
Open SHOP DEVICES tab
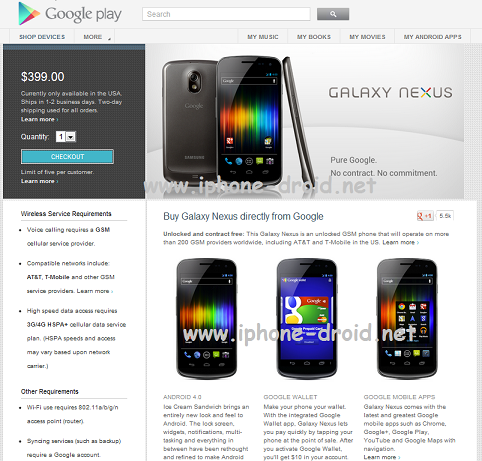click(42, 37)
